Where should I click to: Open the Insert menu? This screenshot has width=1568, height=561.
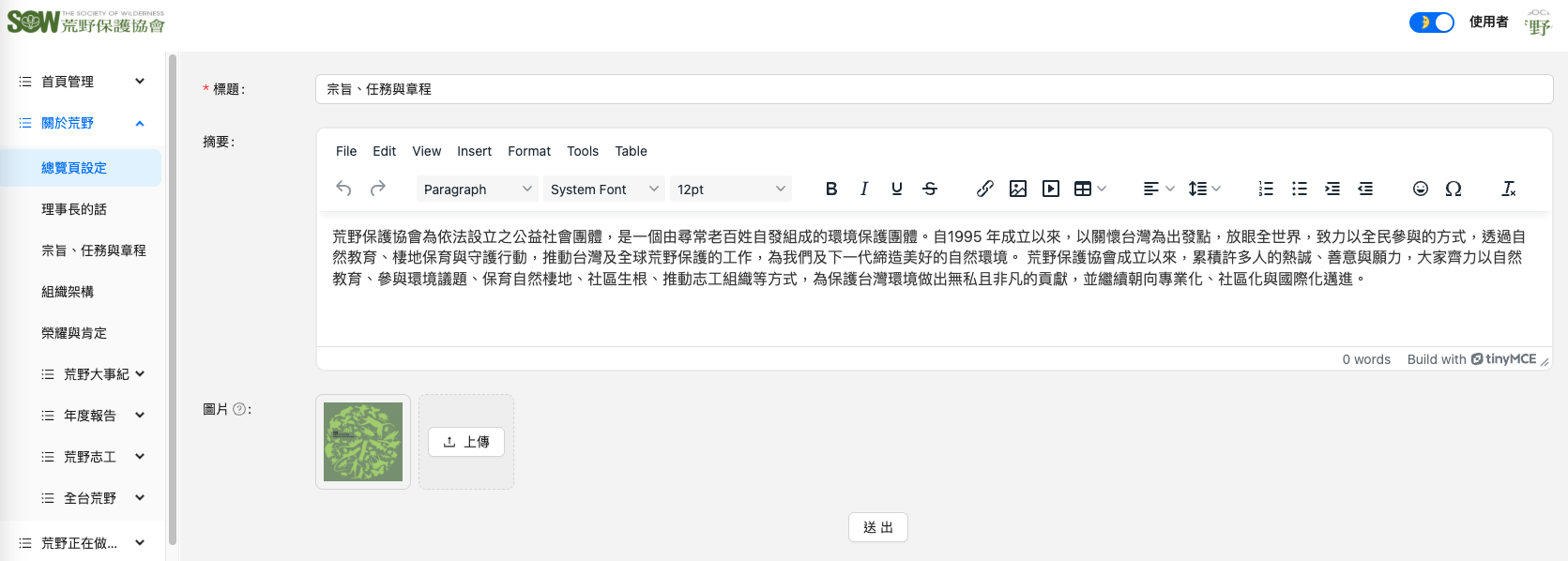(x=474, y=151)
